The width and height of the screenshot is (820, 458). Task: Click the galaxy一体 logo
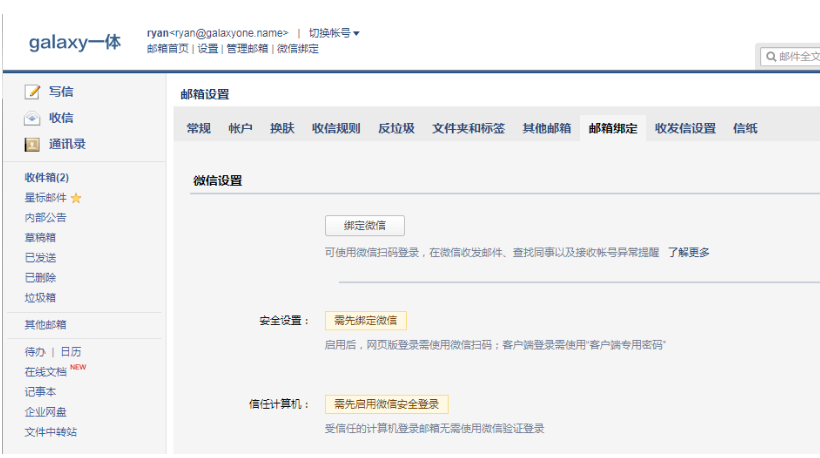coord(74,42)
